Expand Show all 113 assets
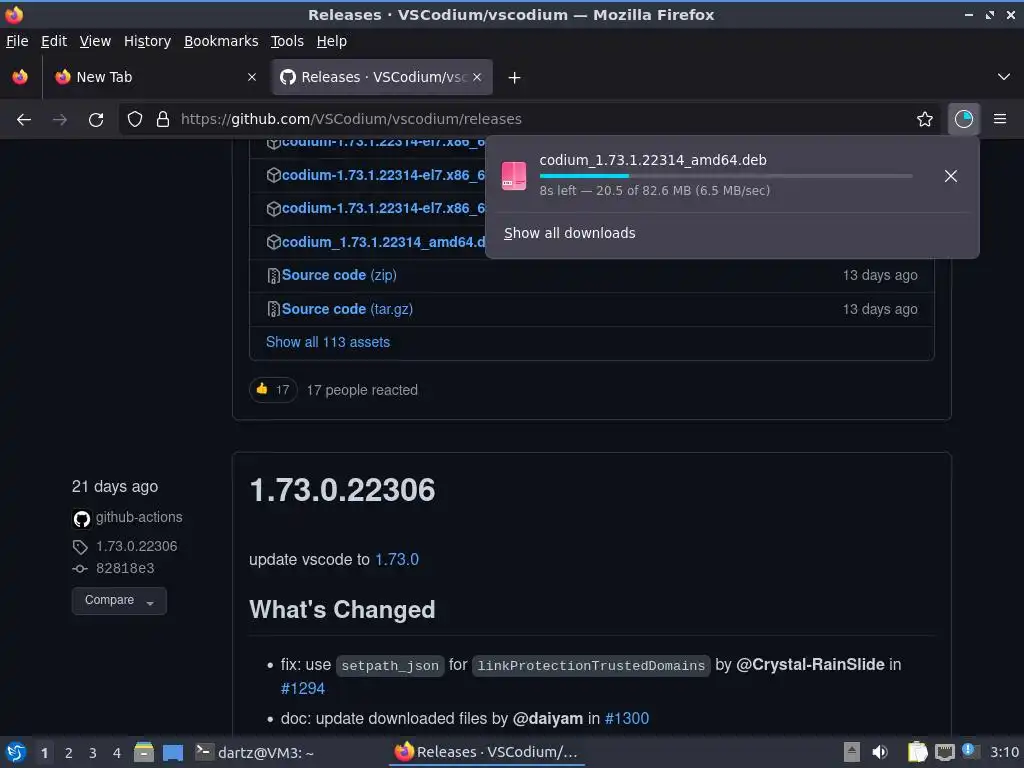The width and height of the screenshot is (1024, 768). 328,342
